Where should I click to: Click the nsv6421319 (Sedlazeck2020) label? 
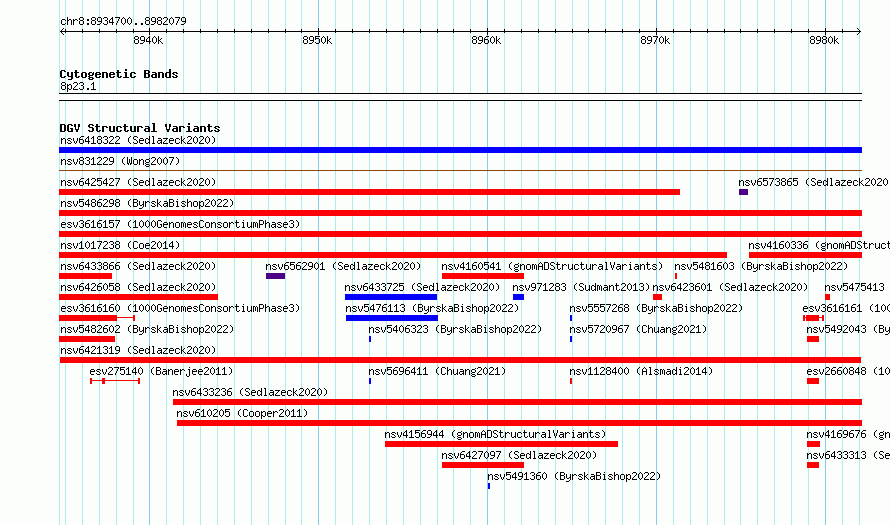click(x=138, y=350)
